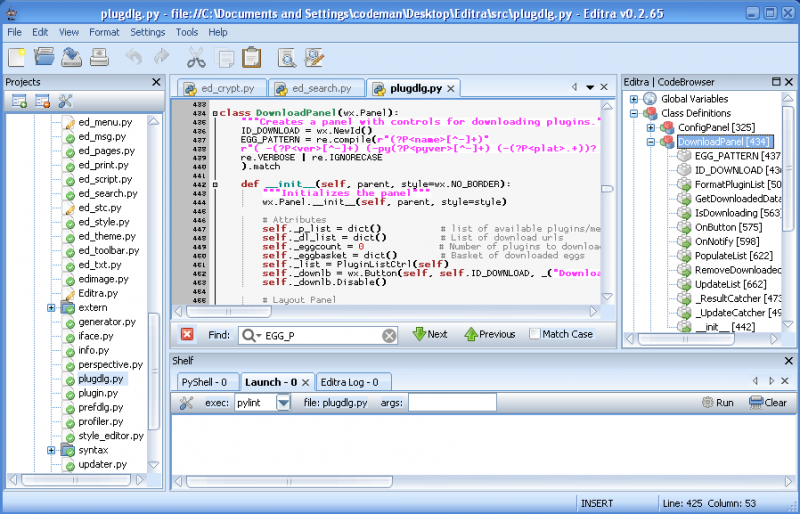Open the View menu
Viewport: 800px width, 514px height.
pos(69,32)
